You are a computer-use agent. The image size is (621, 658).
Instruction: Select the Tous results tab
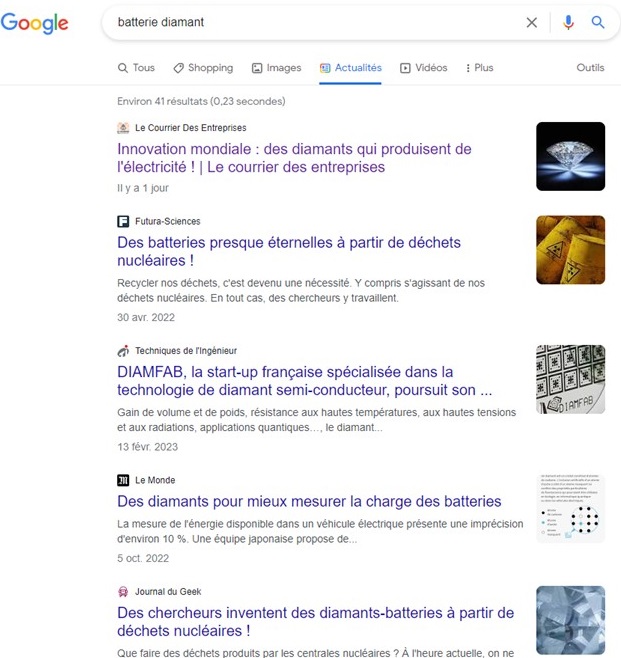click(136, 68)
